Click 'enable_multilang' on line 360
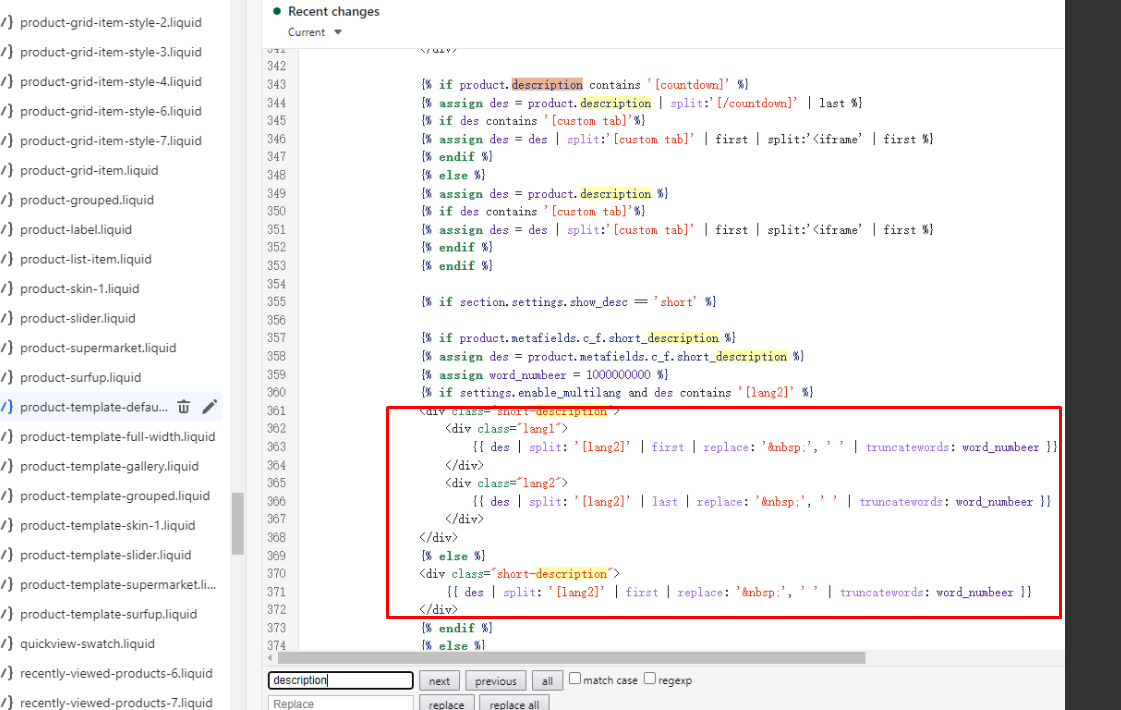Image resolution: width=1121 pixels, height=710 pixels. pyautogui.click(x=570, y=393)
